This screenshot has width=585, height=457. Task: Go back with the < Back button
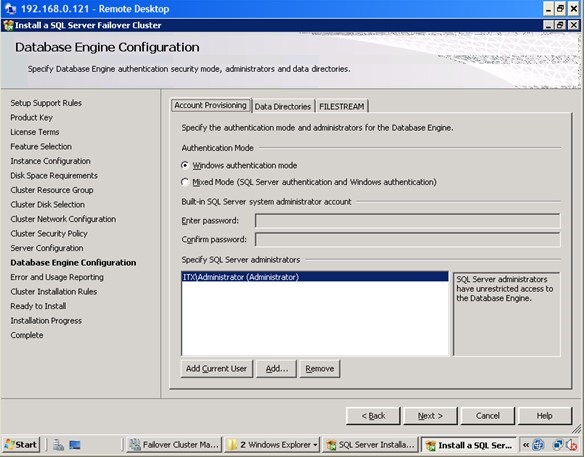(373, 416)
